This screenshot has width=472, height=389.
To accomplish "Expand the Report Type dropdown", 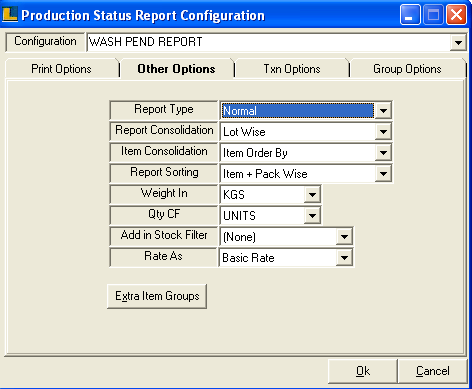I will coord(383,110).
